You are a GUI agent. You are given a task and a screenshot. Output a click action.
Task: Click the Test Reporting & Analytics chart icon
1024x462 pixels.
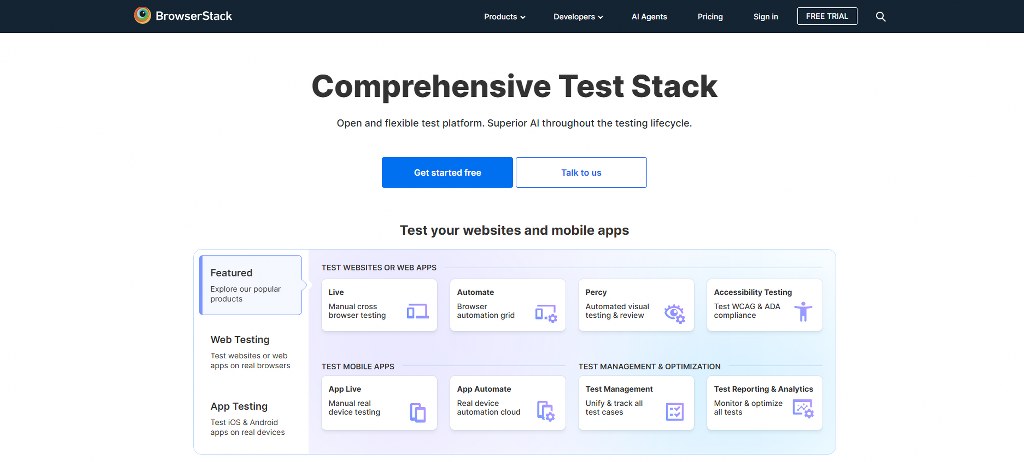coord(803,409)
